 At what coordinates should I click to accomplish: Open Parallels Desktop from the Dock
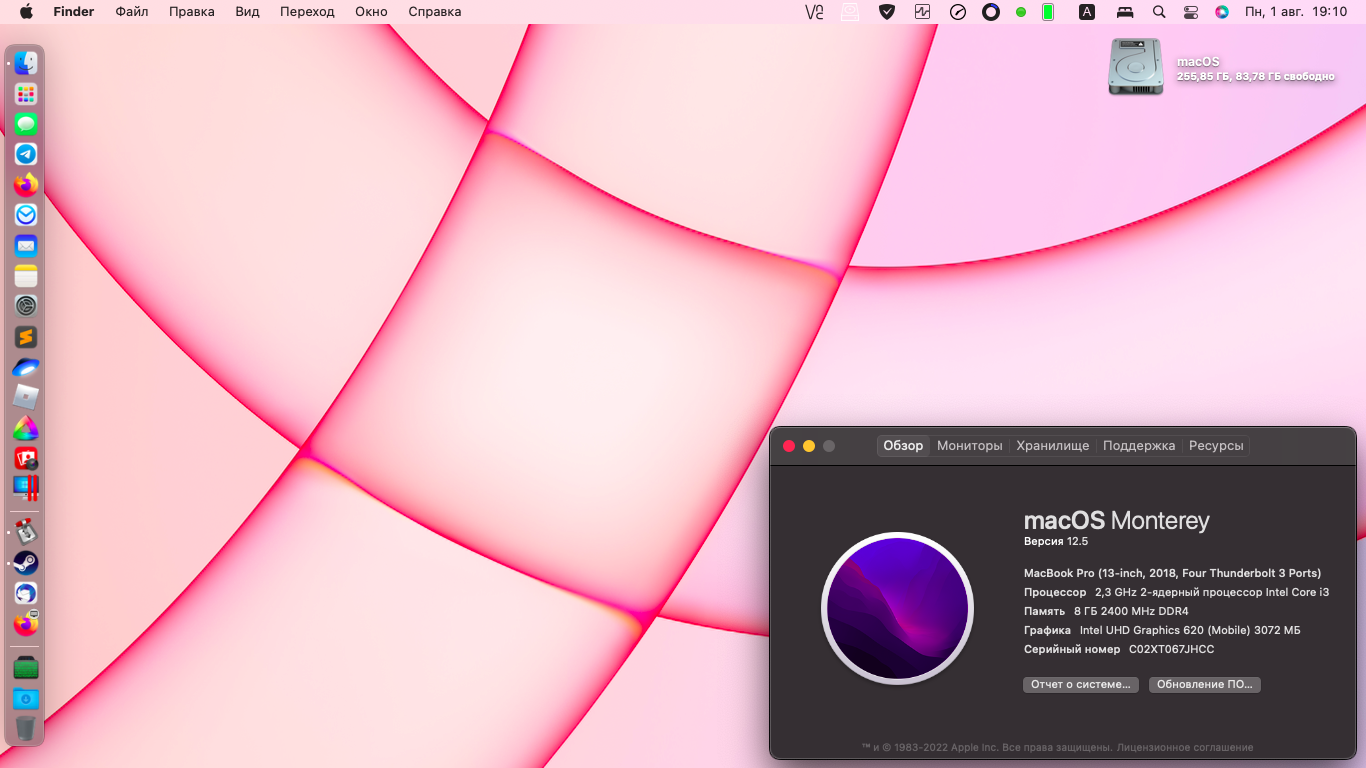[26, 488]
